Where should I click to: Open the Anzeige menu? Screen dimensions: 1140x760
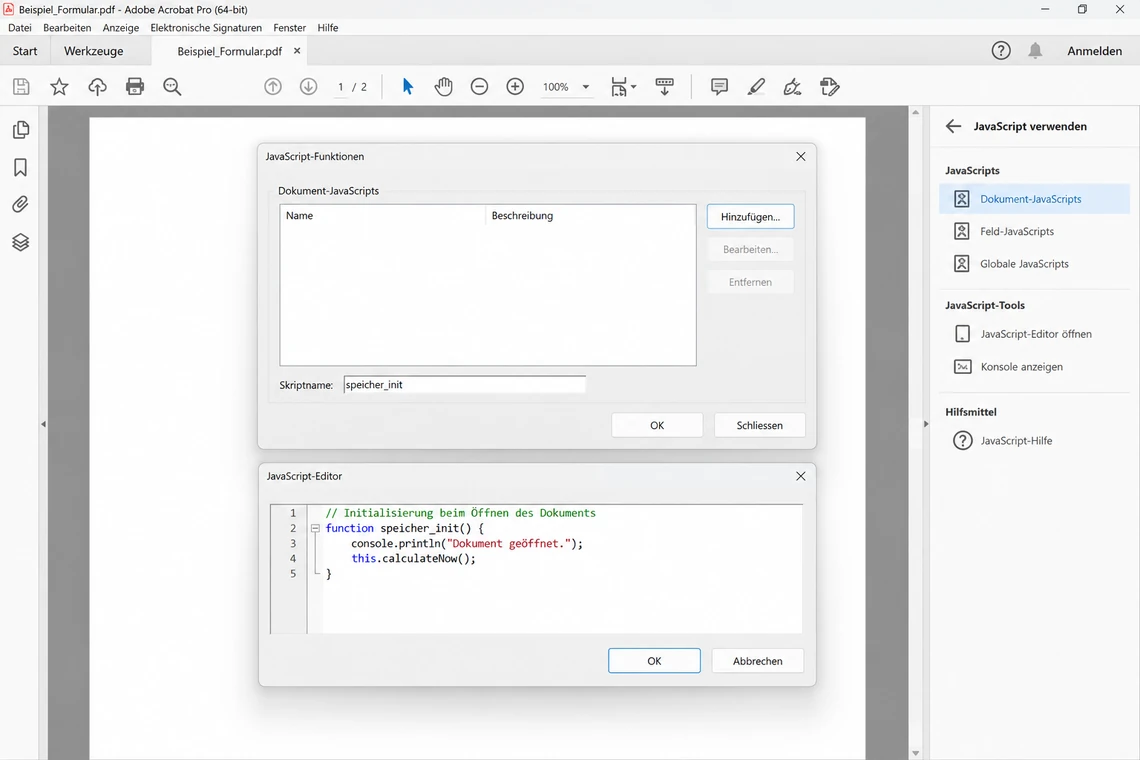[121, 28]
